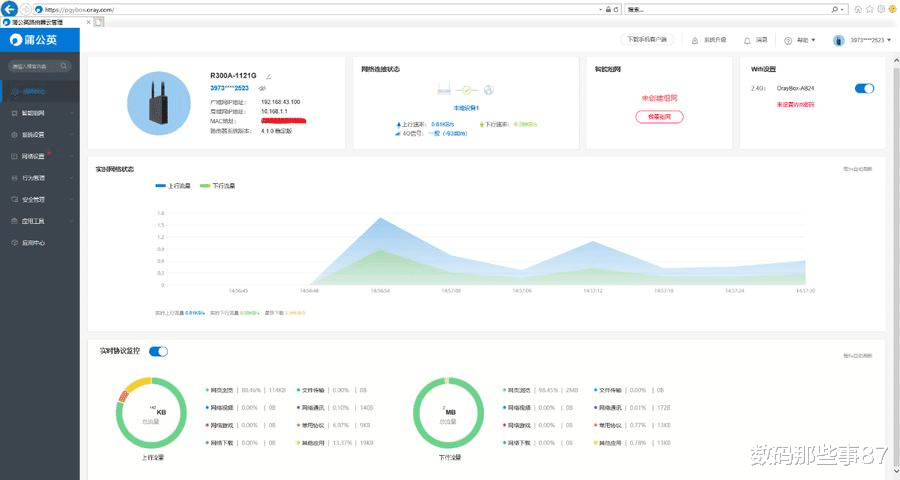This screenshot has height=480, width=900.
Task: Select 安全管理 in the sidebar menu
Action: 34,199
